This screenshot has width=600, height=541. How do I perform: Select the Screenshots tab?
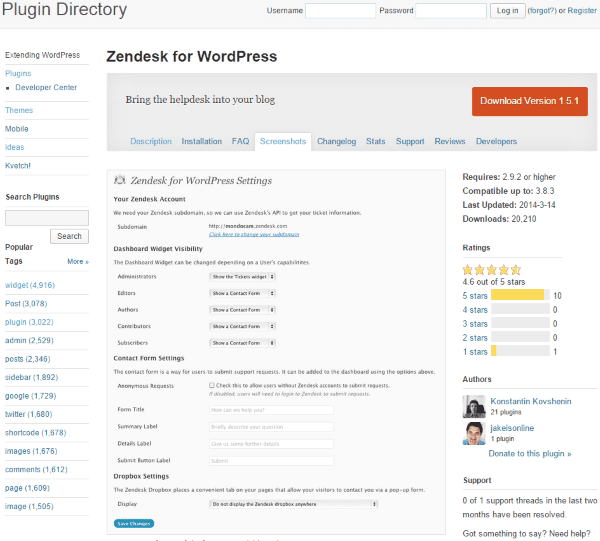coord(283,142)
